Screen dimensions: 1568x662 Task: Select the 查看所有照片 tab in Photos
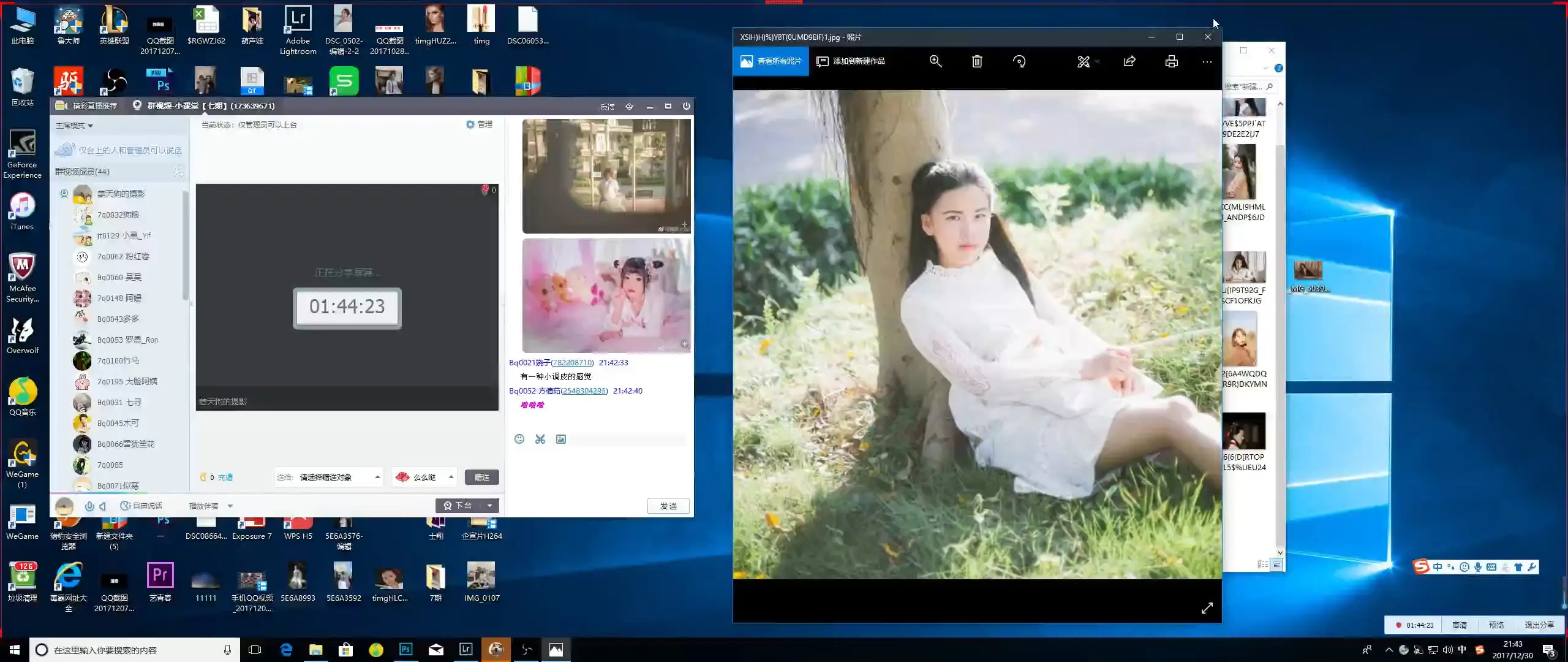[771, 61]
